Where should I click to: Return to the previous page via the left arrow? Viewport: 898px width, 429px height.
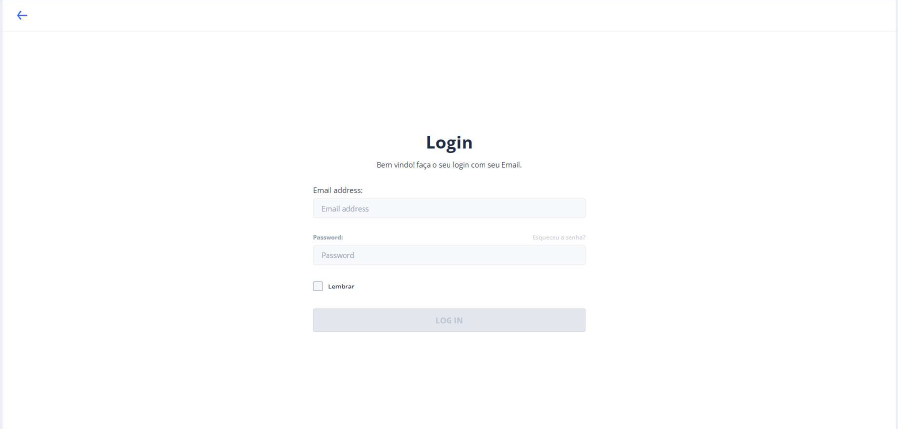[x=22, y=15]
